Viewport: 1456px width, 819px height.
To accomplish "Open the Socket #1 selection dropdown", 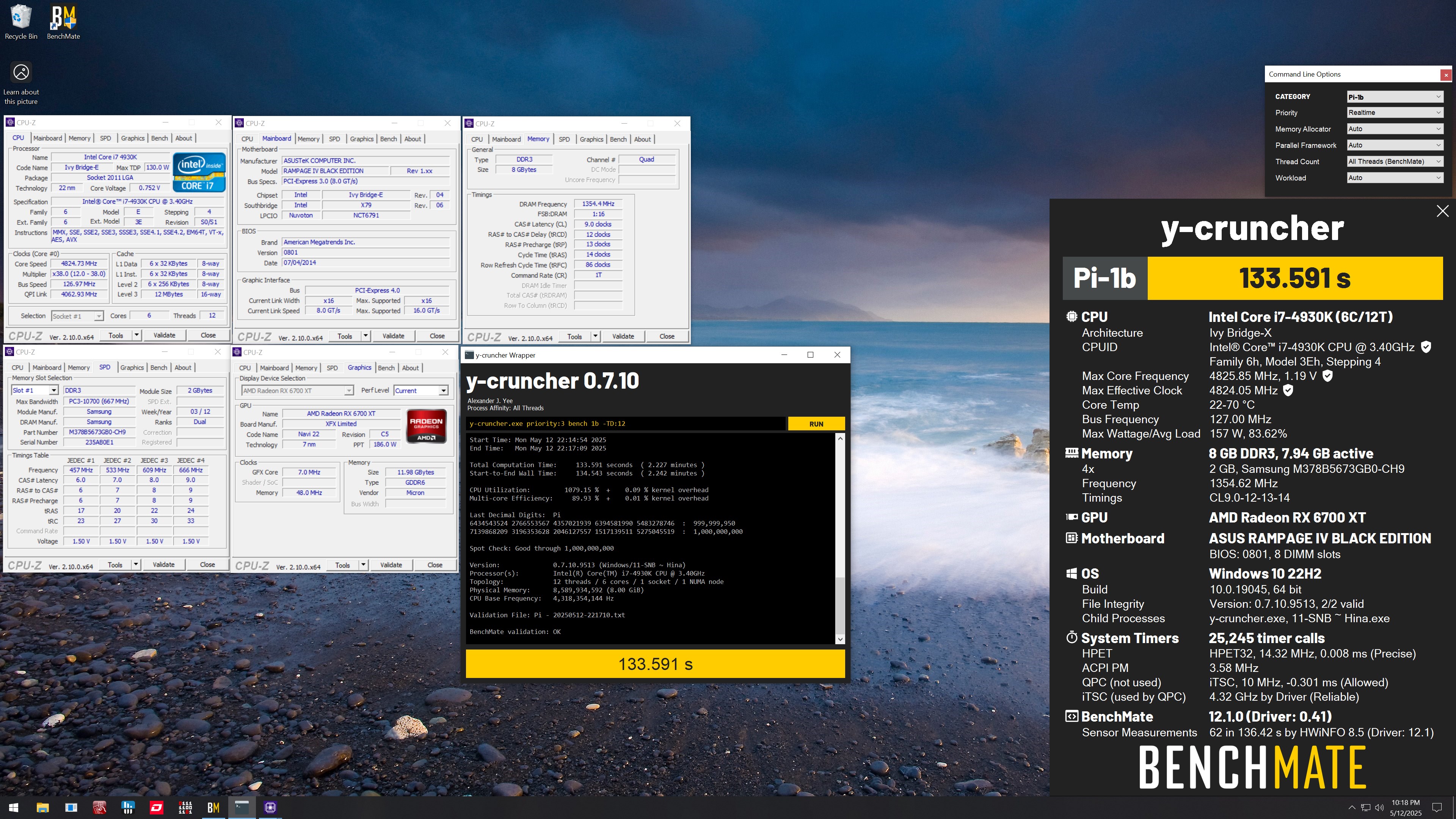I will 77,316.
